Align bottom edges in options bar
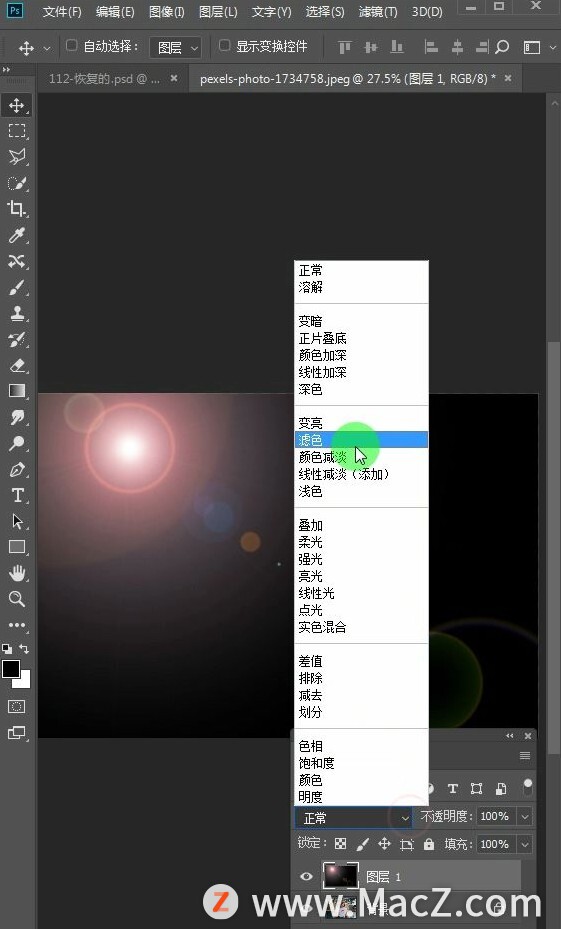561x929 pixels. (x=397, y=47)
